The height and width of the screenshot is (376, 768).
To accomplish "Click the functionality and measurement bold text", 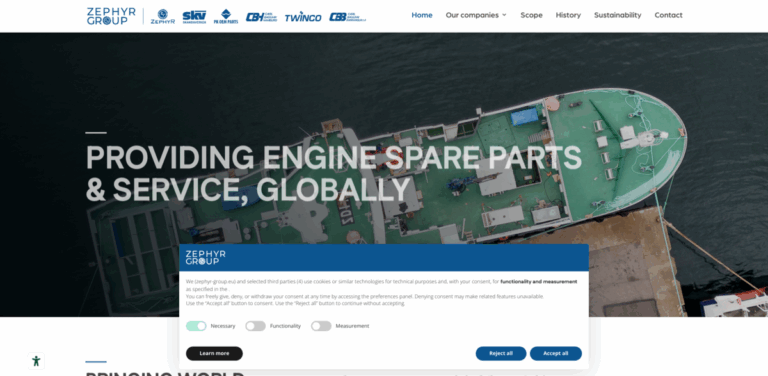I will tap(538, 282).
